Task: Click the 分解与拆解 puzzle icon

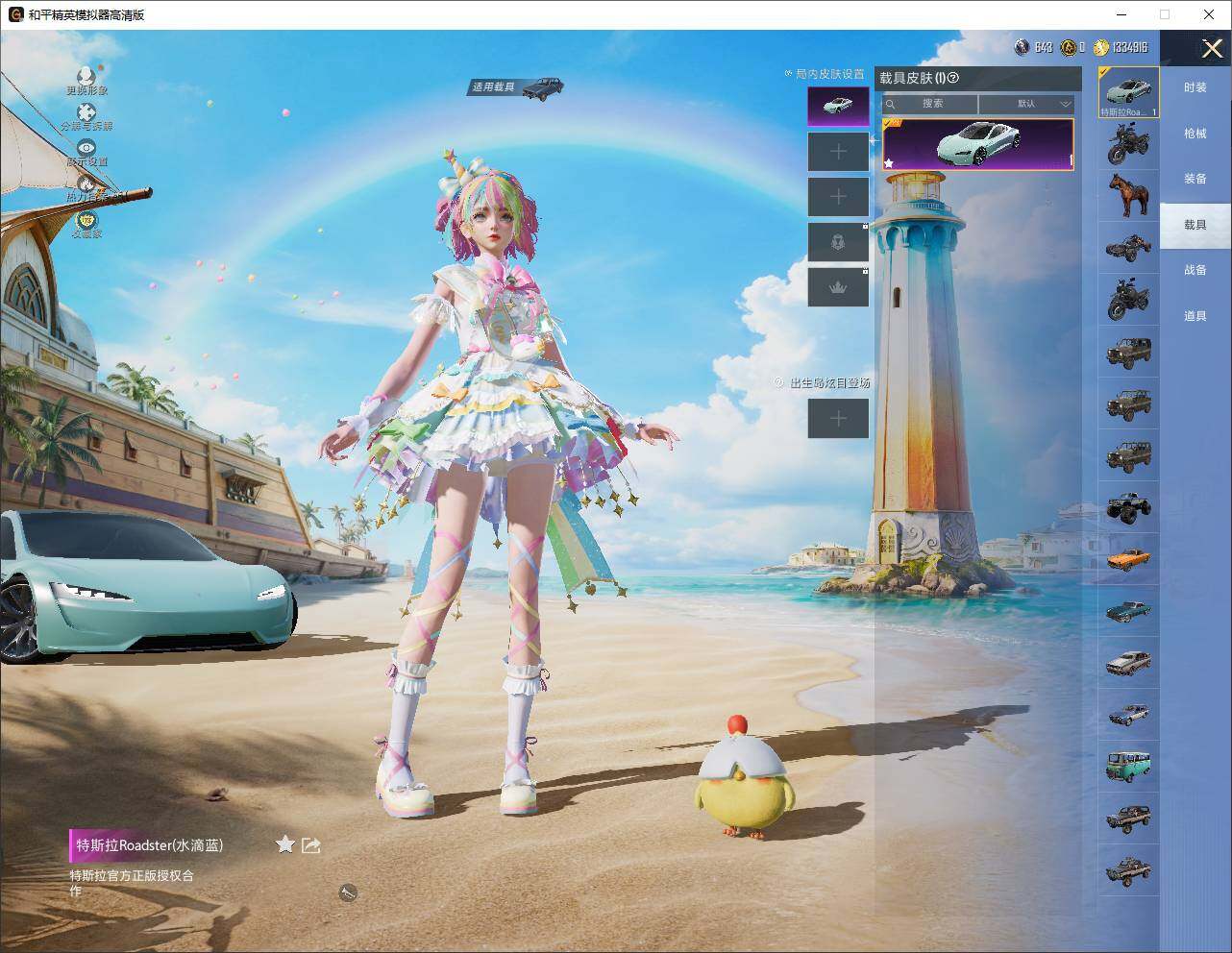Action: [x=86, y=113]
